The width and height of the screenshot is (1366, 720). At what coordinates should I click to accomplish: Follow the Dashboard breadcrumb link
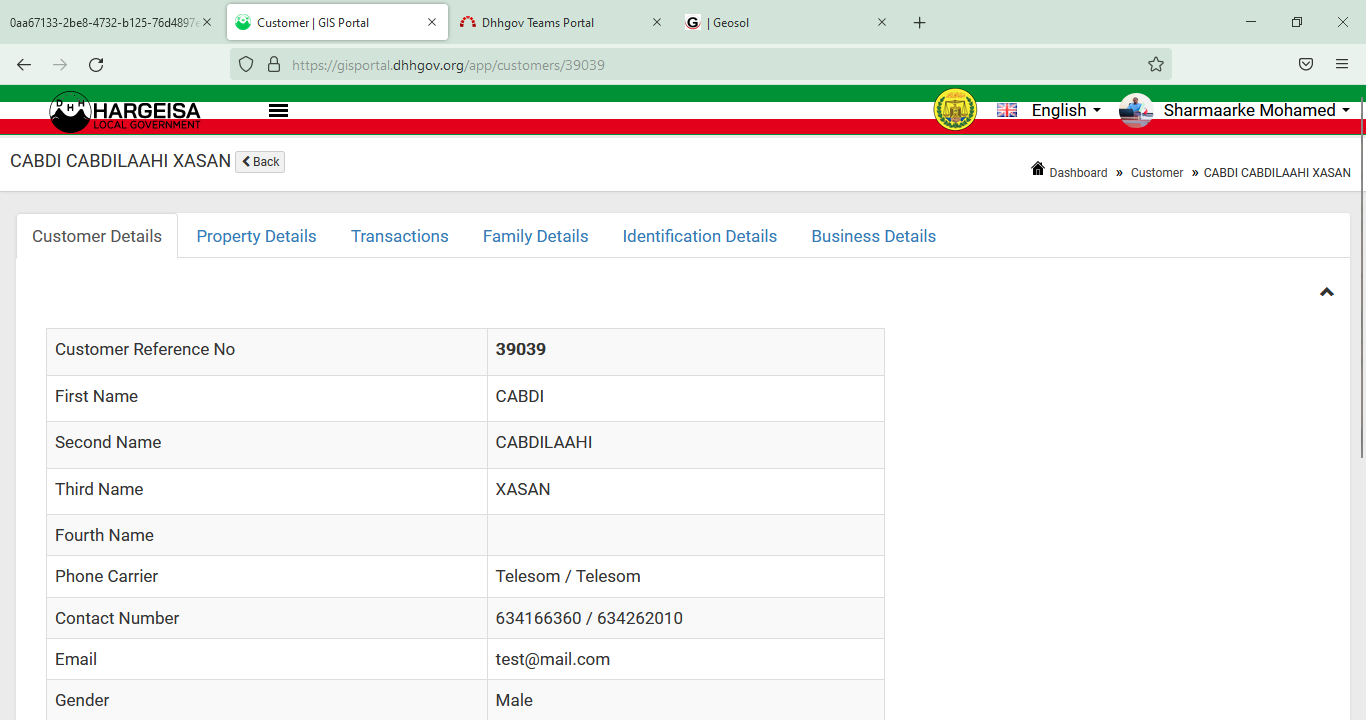pos(1078,173)
